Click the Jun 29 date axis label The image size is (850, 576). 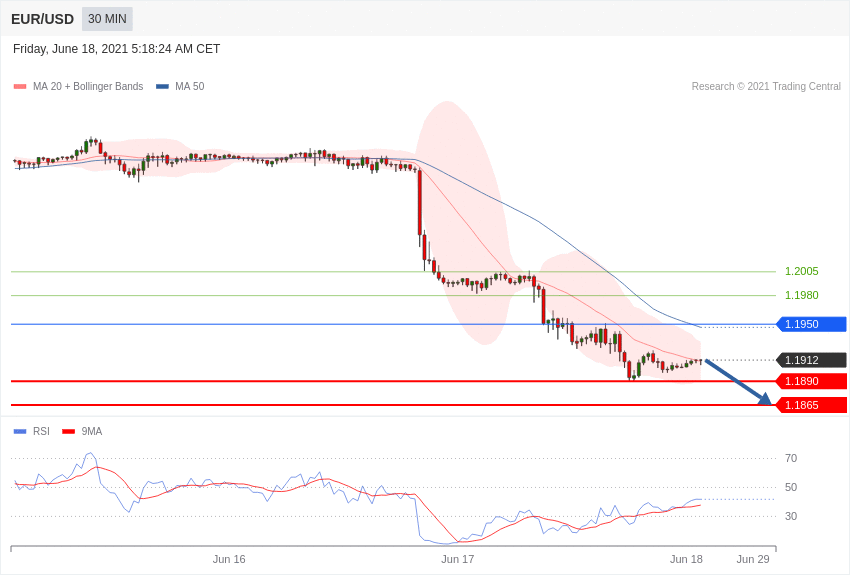coord(753,559)
